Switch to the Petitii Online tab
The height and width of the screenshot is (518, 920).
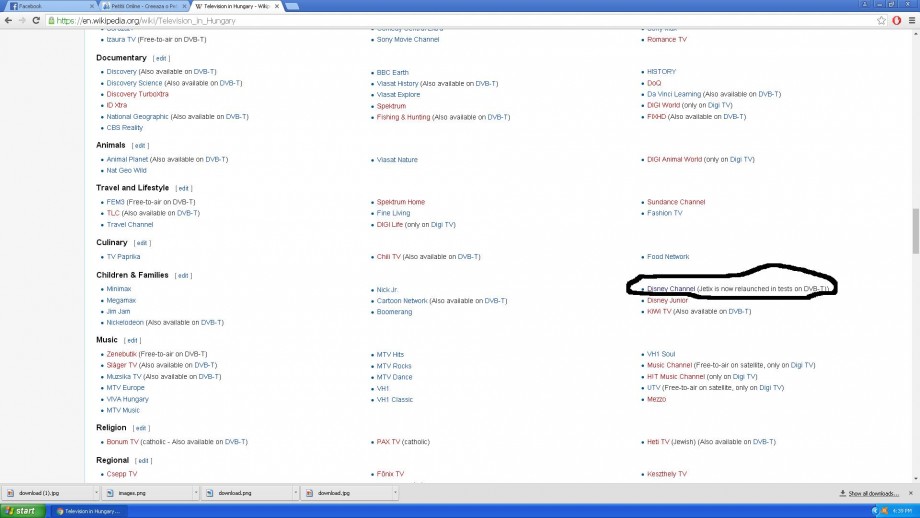click(x=144, y=6)
